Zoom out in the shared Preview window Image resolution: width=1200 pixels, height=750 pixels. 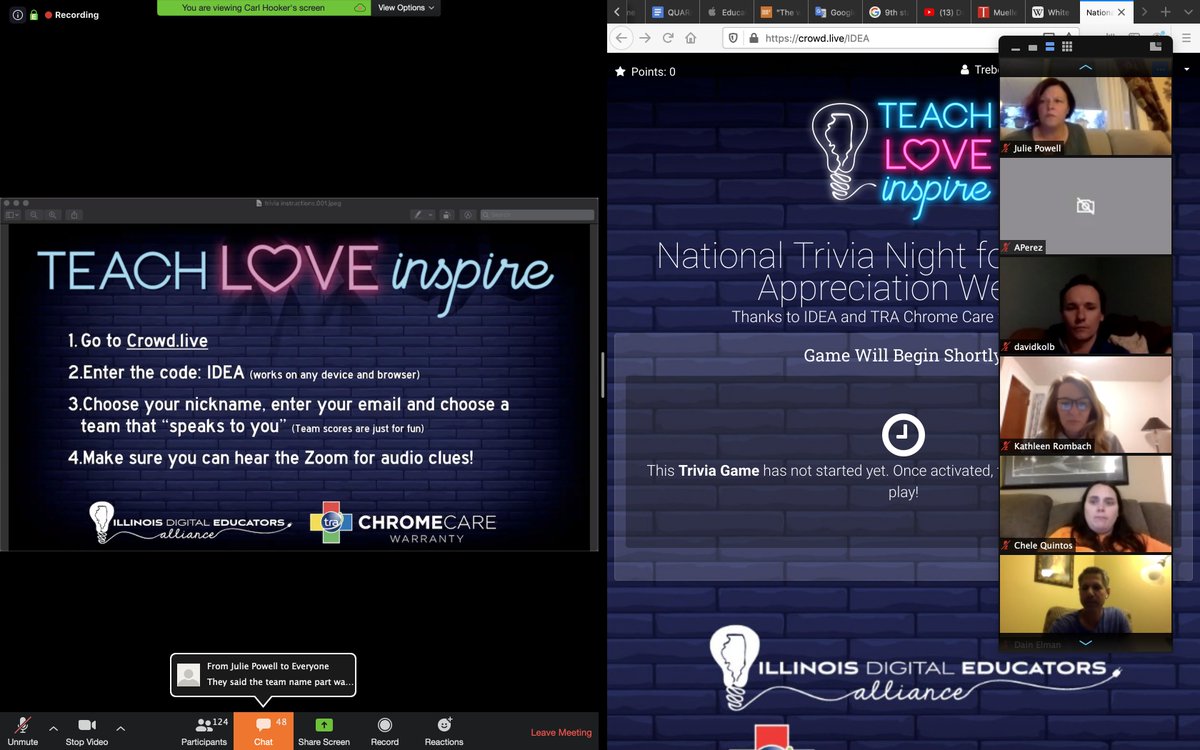tap(34, 215)
